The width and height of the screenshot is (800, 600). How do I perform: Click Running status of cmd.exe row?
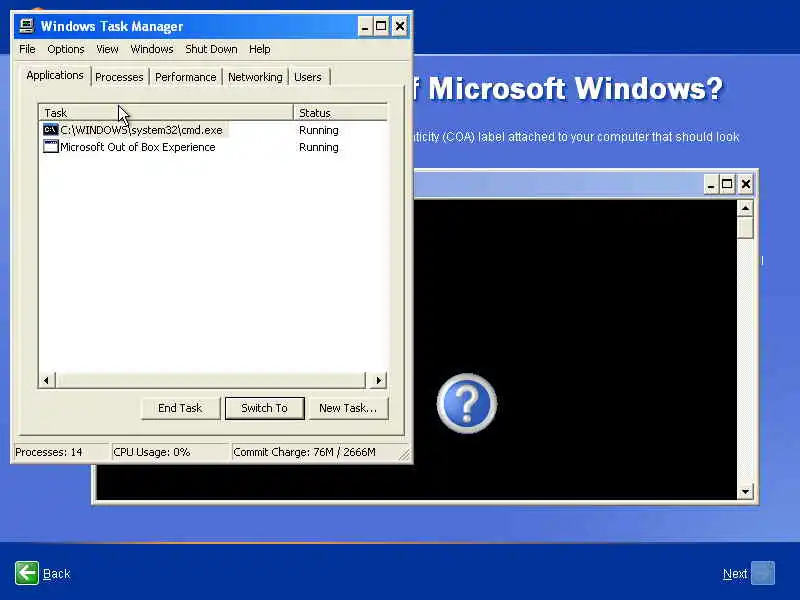click(x=319, y=130)
